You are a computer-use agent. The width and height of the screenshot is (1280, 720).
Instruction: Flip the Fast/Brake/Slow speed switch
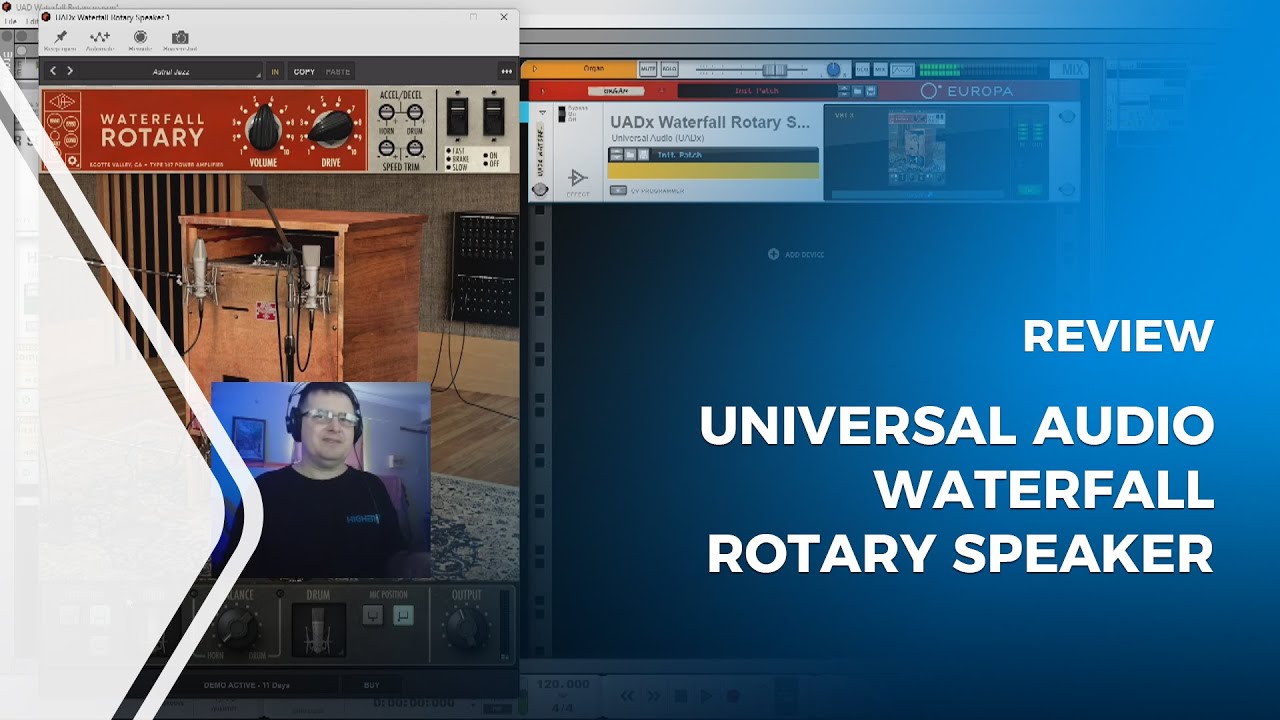pos(457,116)
